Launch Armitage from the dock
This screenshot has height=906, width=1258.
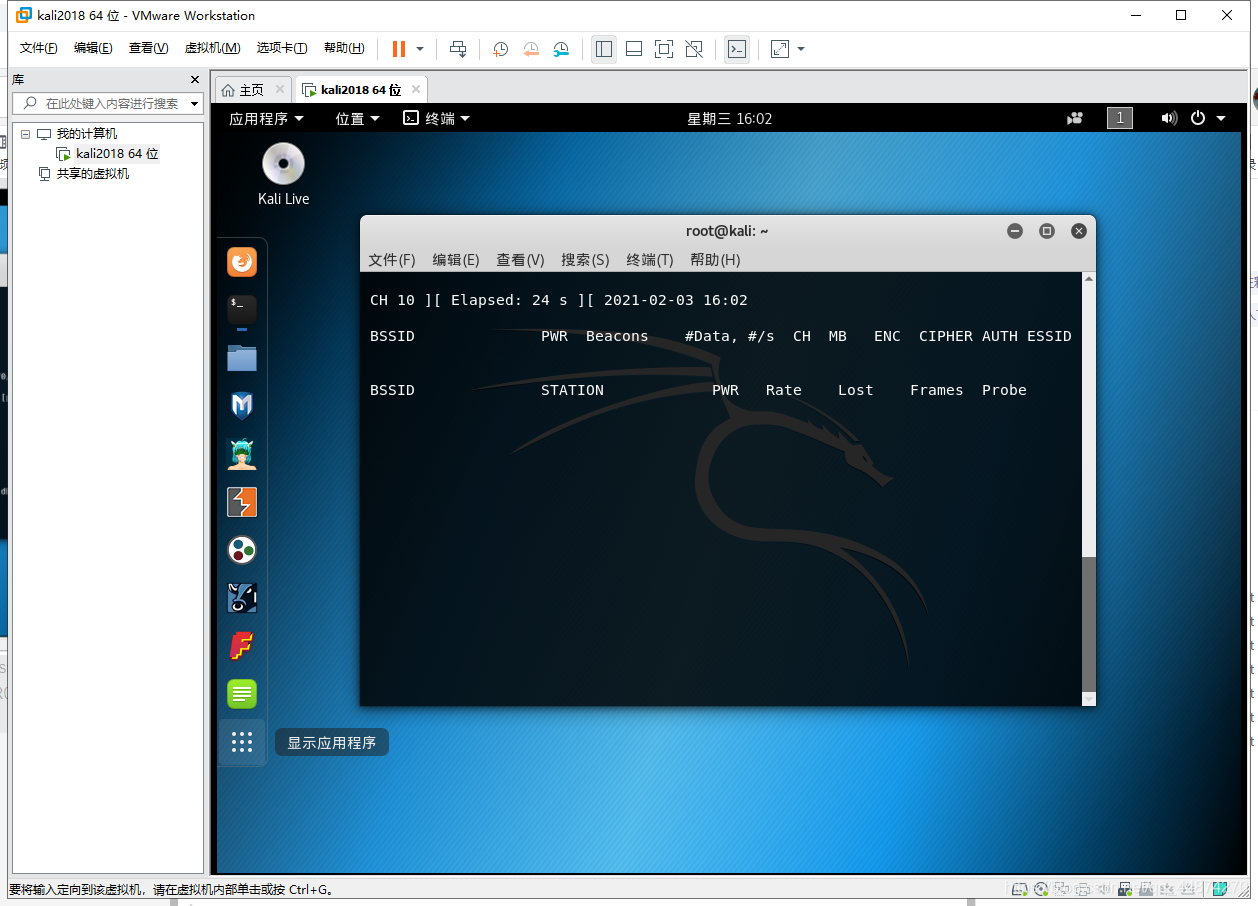[x=242, y=454]
